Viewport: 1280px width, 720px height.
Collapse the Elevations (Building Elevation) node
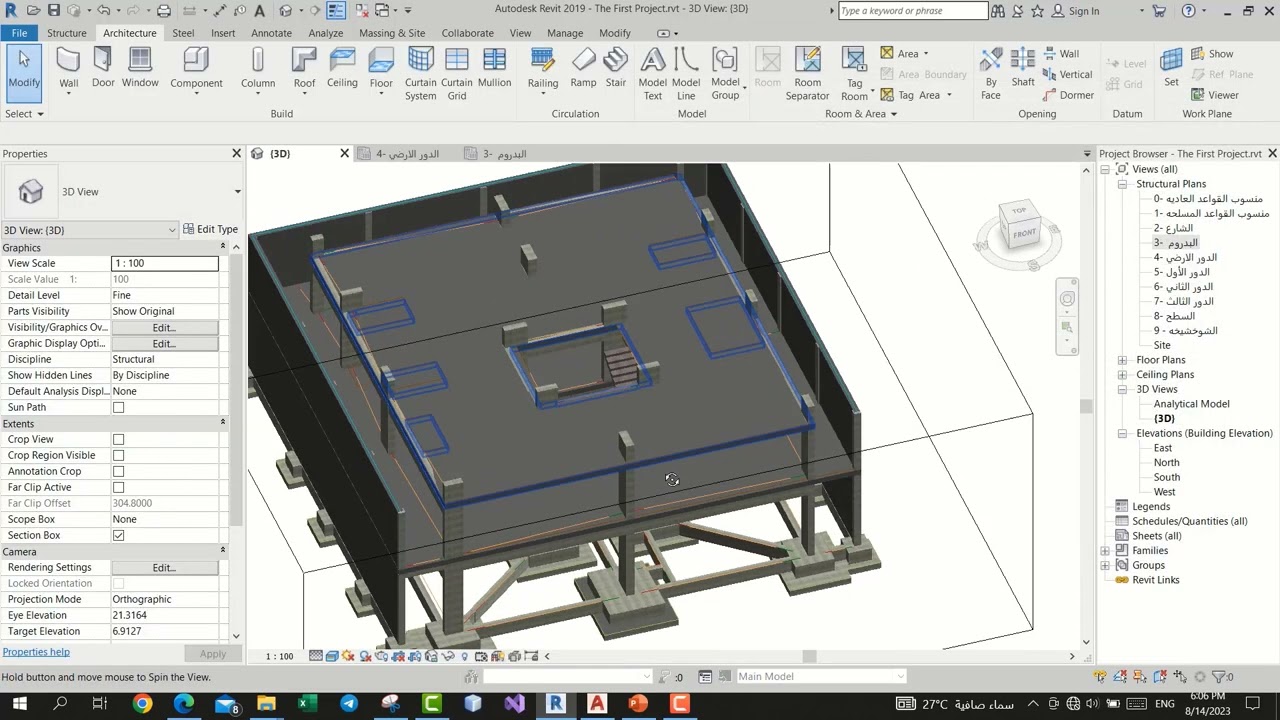1122,433
